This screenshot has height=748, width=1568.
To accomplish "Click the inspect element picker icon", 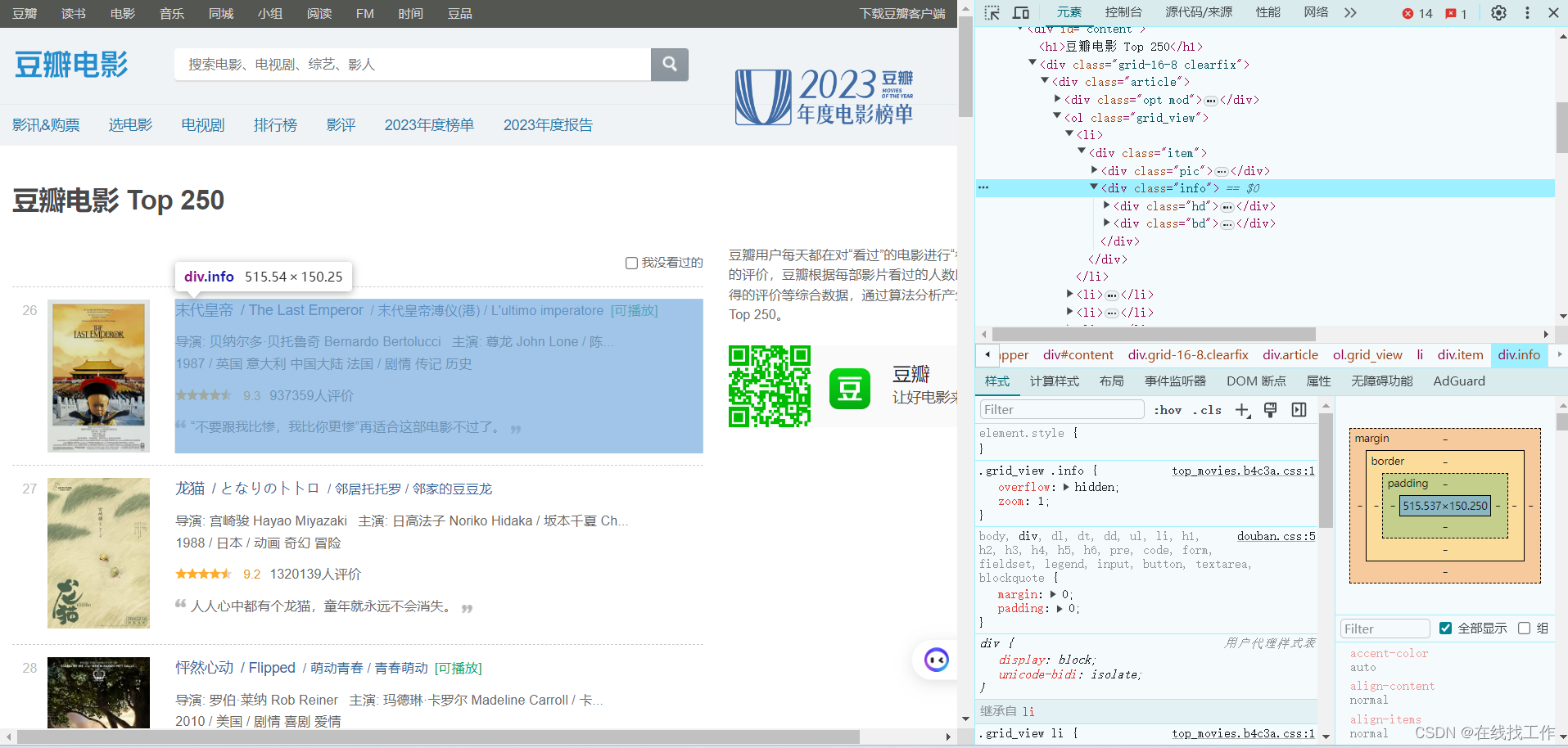I will click(x=992, y=12).
